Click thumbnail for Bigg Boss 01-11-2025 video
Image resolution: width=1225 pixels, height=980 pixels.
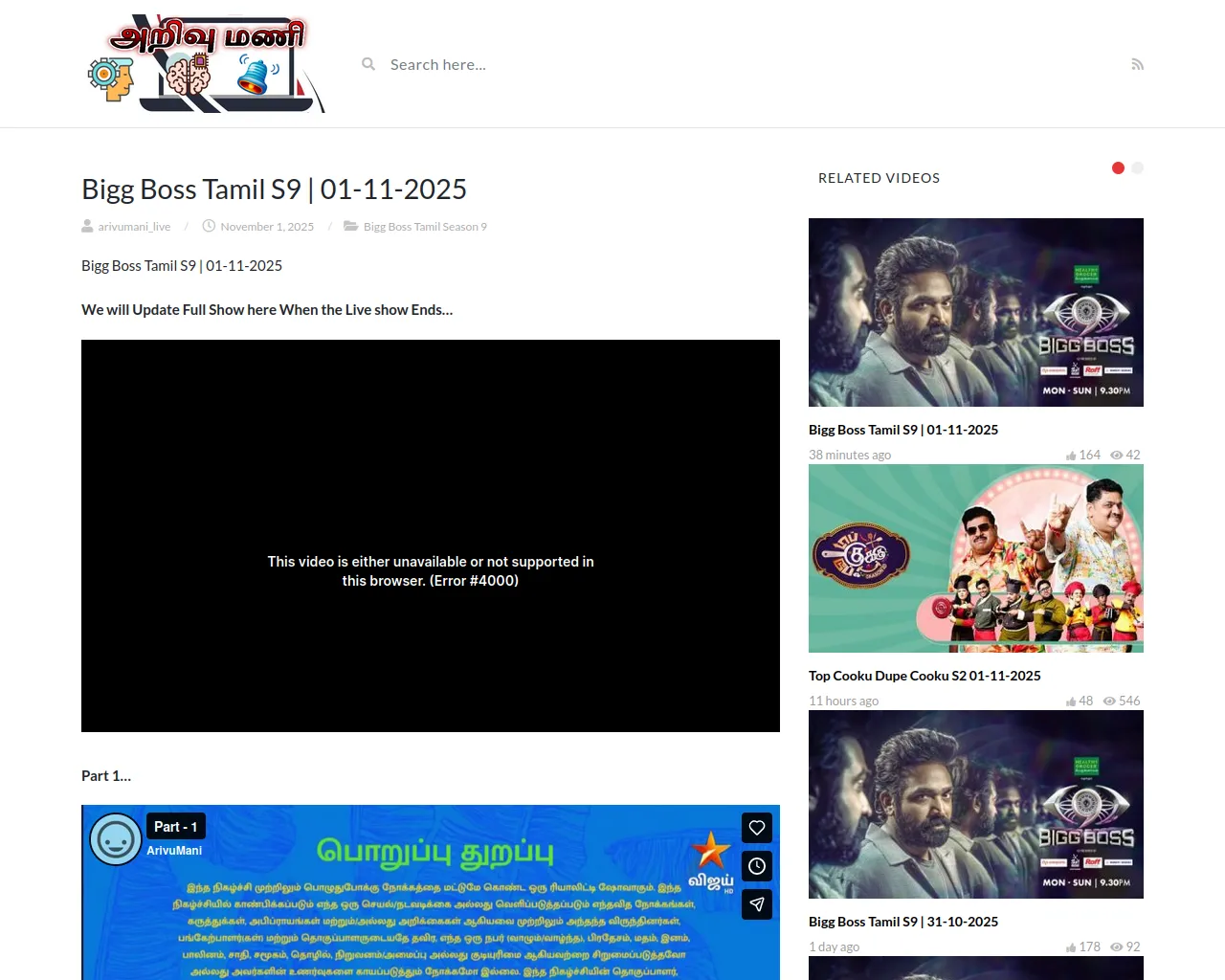976,313
